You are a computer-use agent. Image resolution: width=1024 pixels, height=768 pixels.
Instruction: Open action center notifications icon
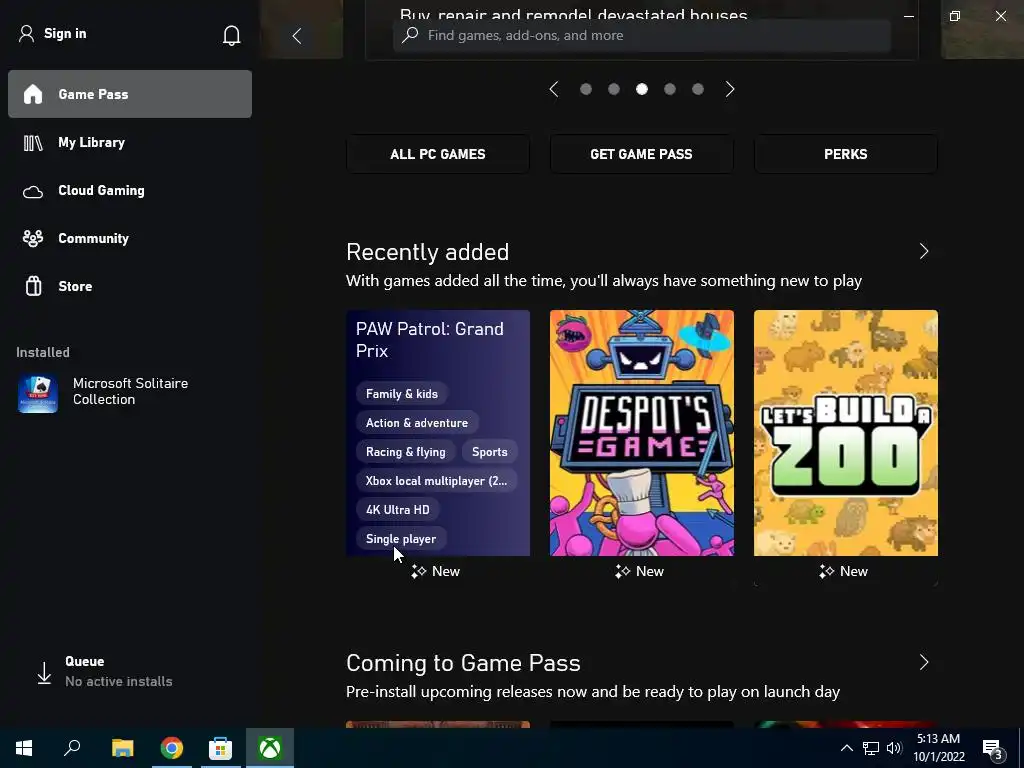[993, 749]
